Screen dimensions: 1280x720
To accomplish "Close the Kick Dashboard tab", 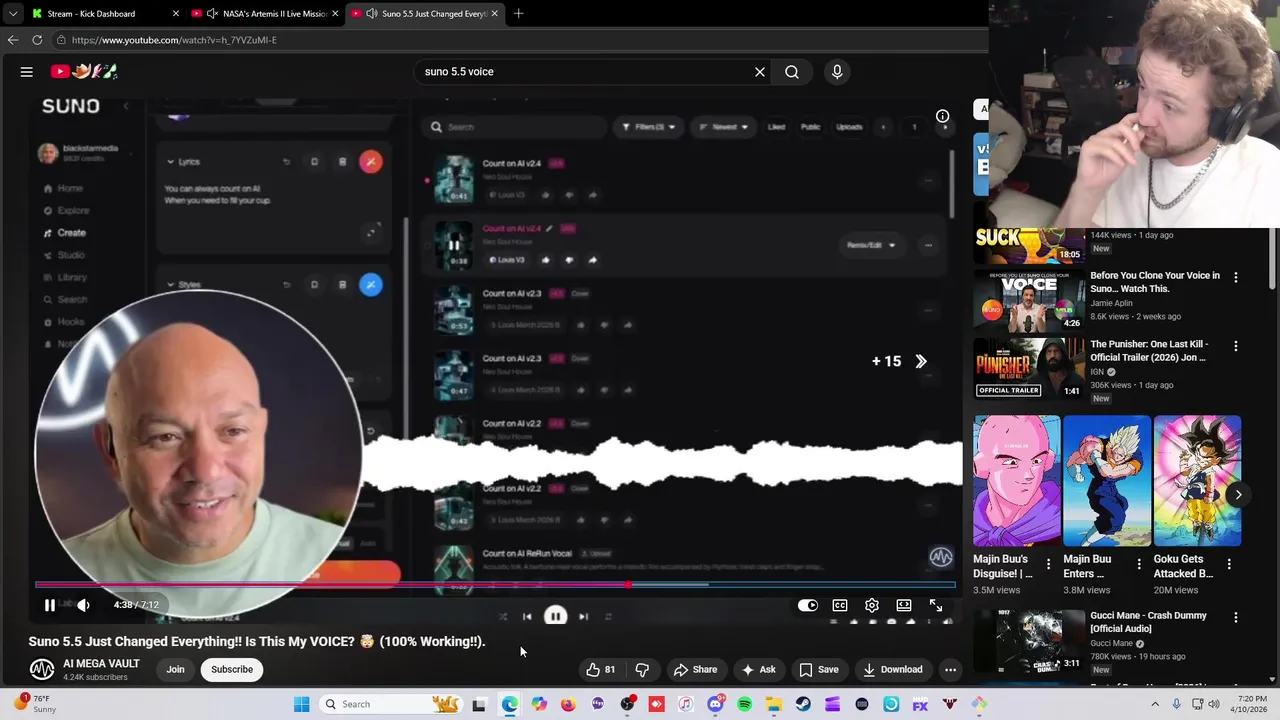I will click(x=176, y=14).
